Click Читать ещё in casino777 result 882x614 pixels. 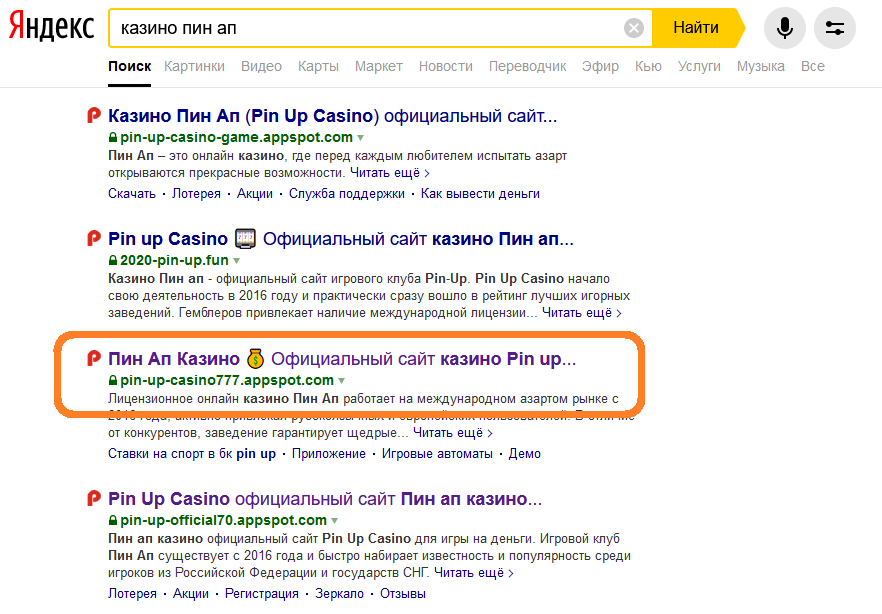[453, 433]
